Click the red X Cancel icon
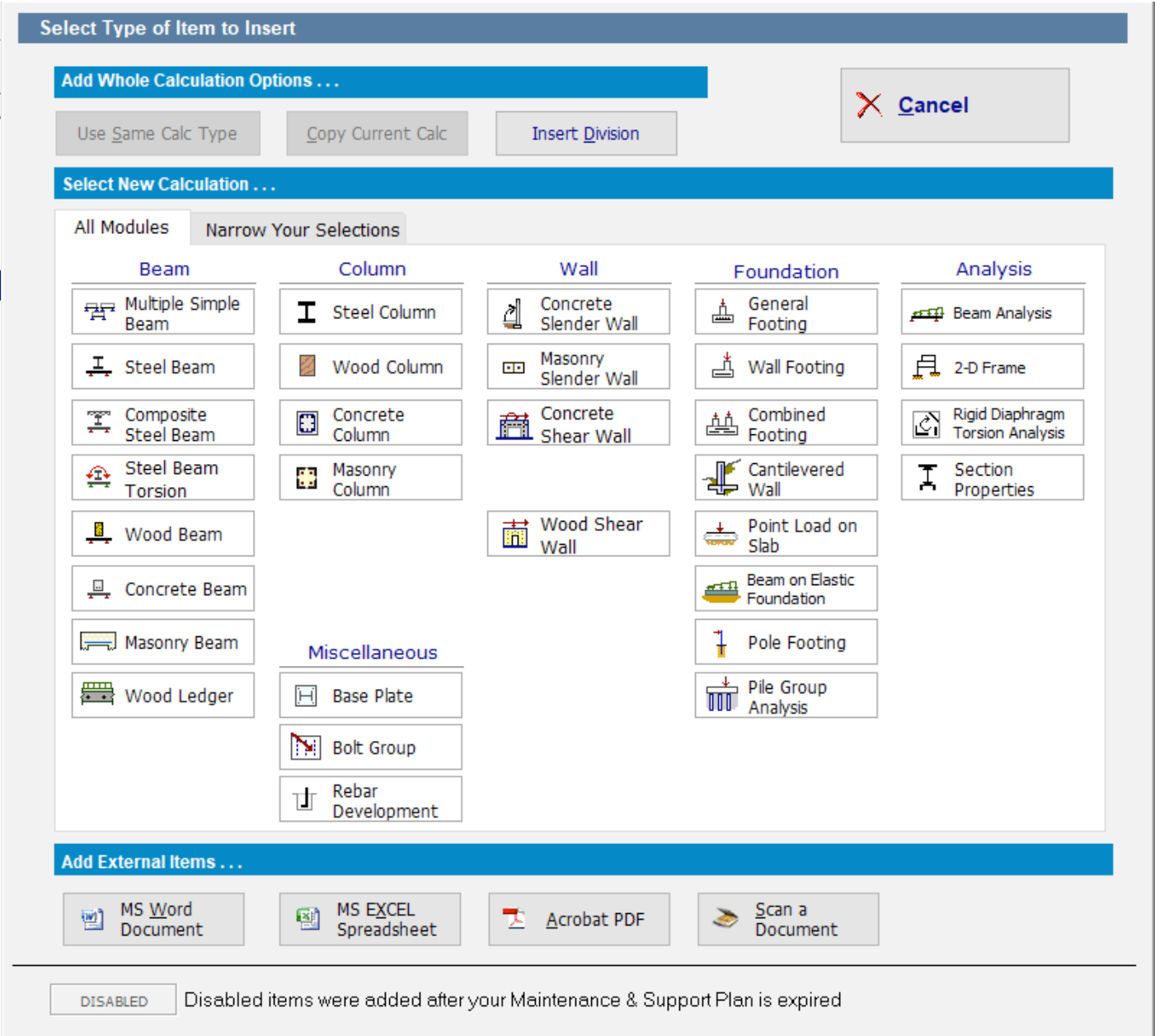Image resolution: width=1155 pixels, height=1036 pixels. pyautogui.click(x=869, y=105)
